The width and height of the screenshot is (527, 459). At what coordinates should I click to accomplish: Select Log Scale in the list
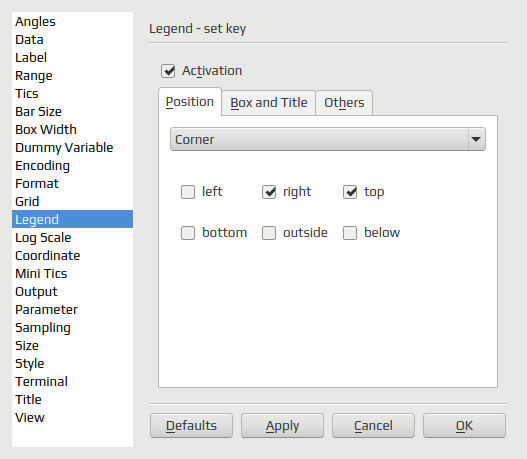click(x=72, y=238)
